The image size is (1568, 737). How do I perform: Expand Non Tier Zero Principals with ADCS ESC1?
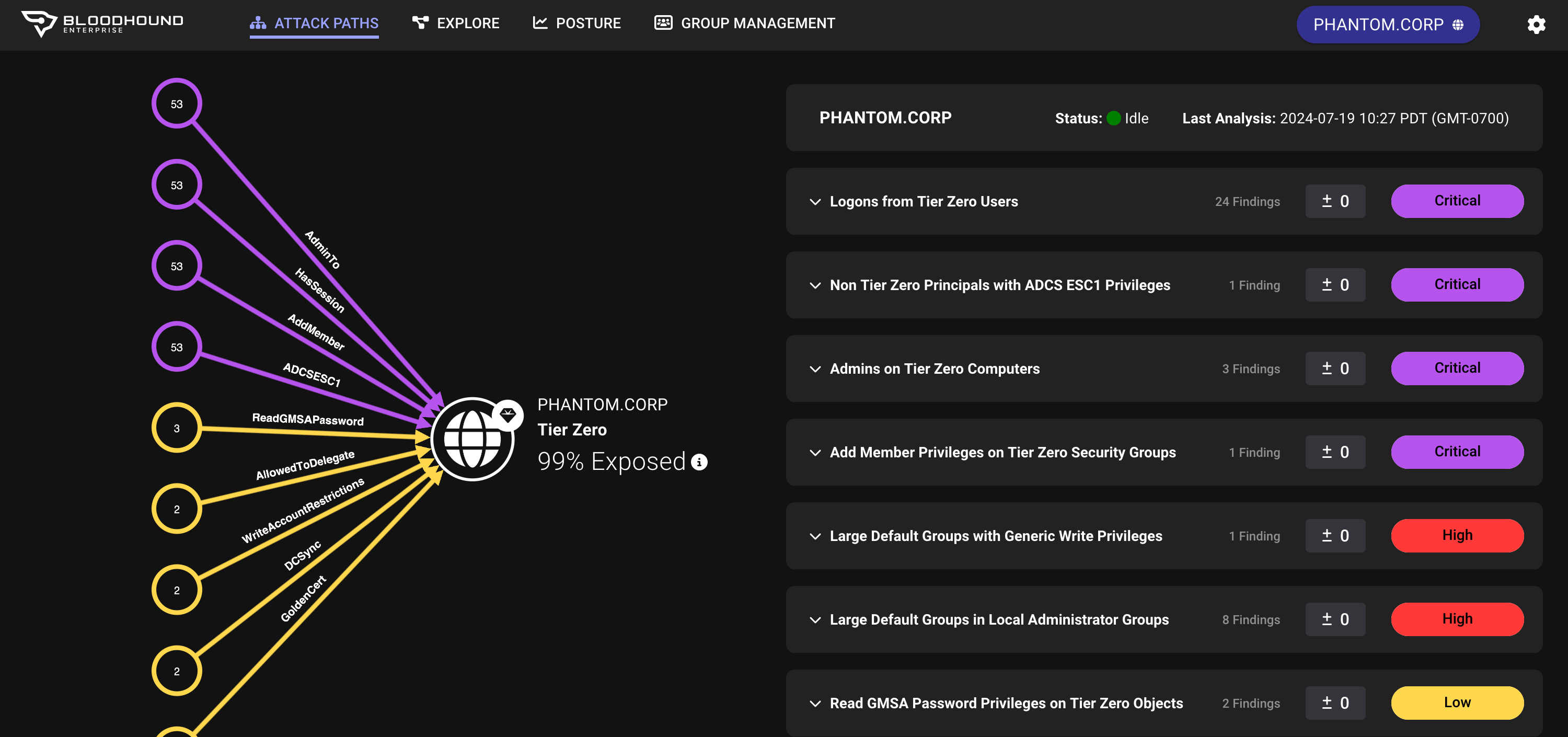pyautogui.click(x=815, y=285)
